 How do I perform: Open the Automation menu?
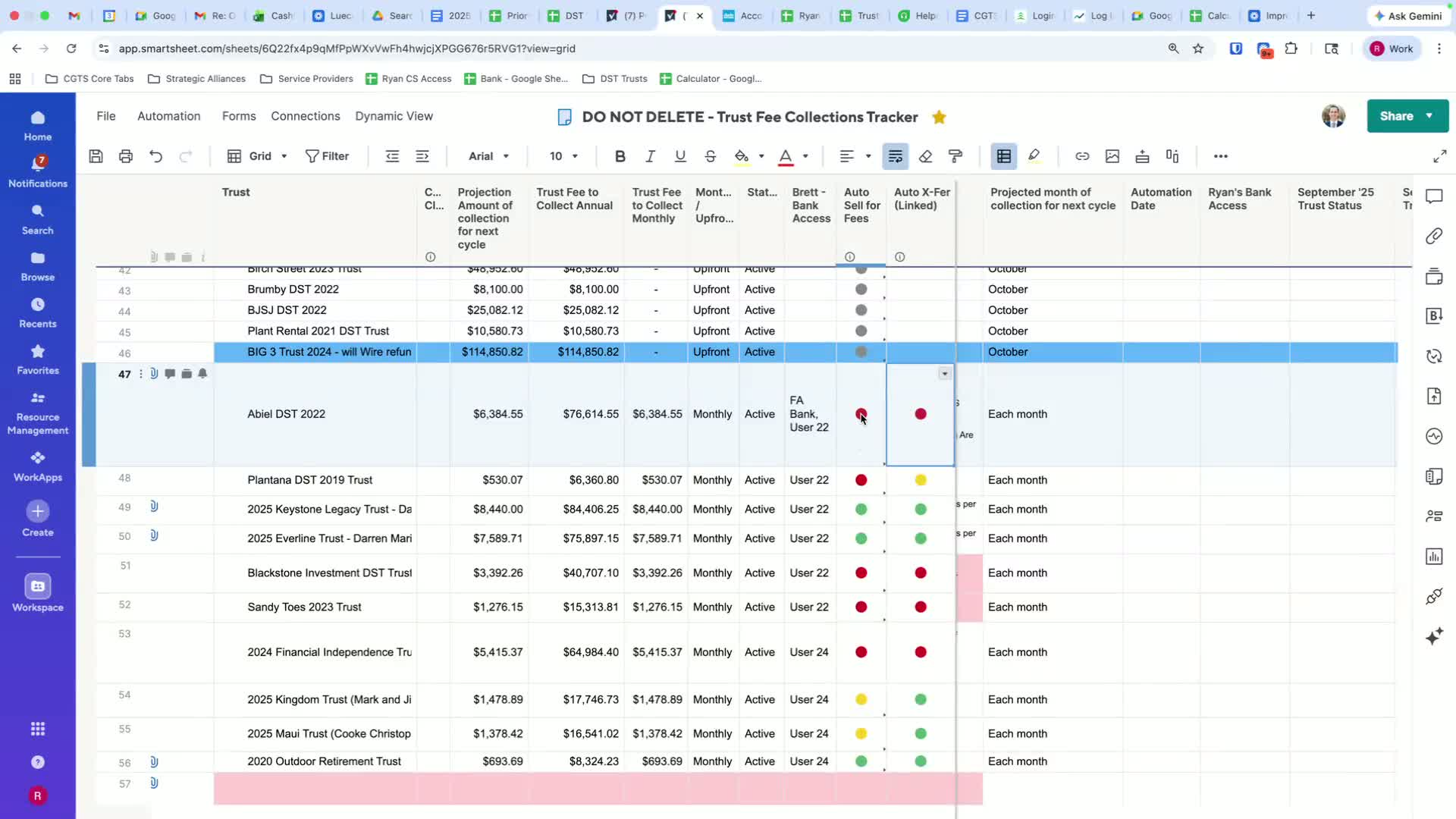(168, 116)
